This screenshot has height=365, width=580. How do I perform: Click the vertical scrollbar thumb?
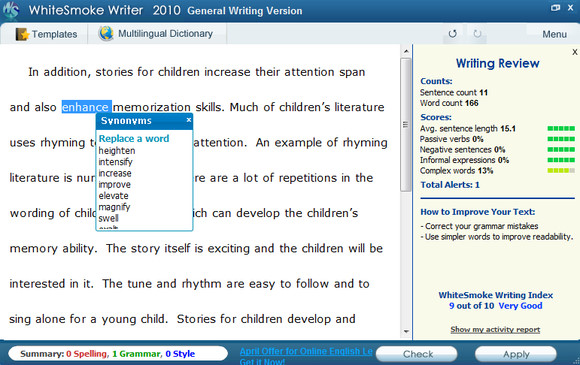click(x=405, y=125)
